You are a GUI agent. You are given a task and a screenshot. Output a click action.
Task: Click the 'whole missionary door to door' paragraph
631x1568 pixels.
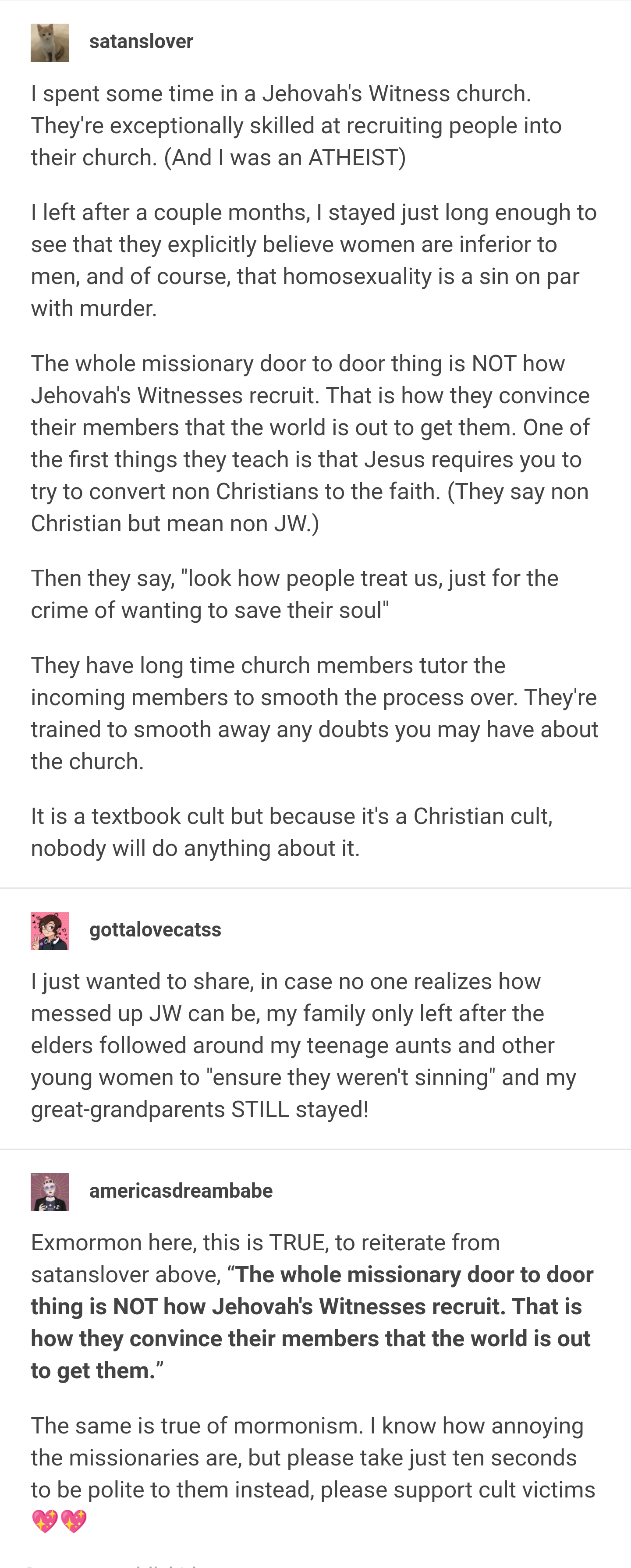(310, 443)
